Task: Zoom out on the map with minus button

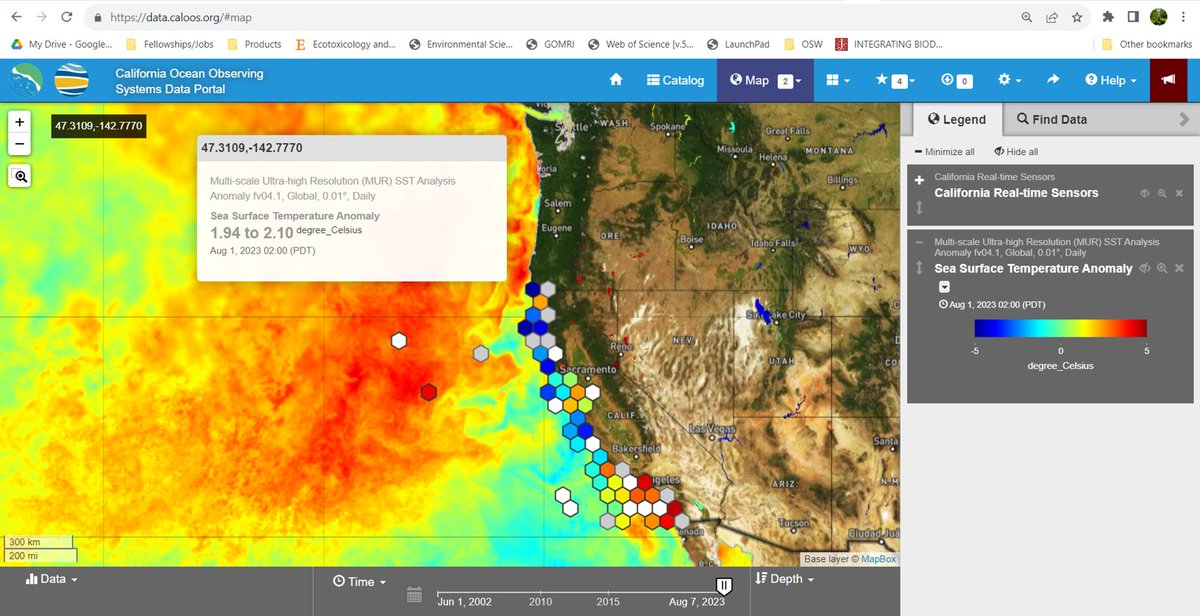Action: [x=20, y=144]
